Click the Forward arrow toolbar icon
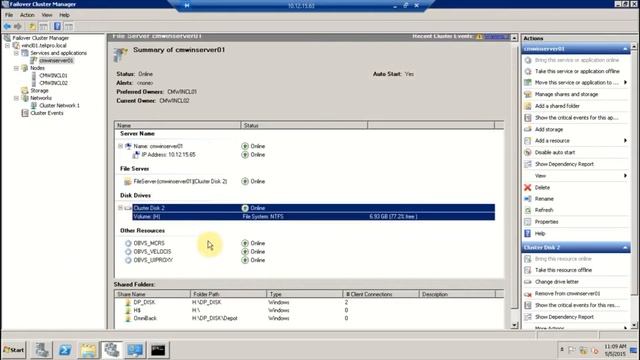 click(18, 27)
